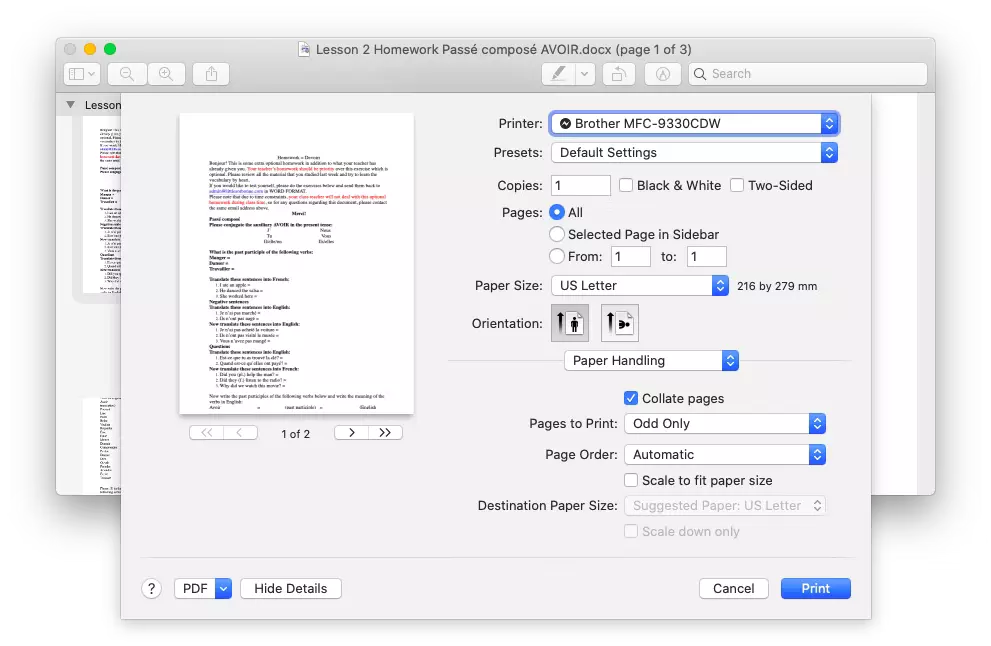
Task: Go to first preview page
Action: click(x=206, y=433)
